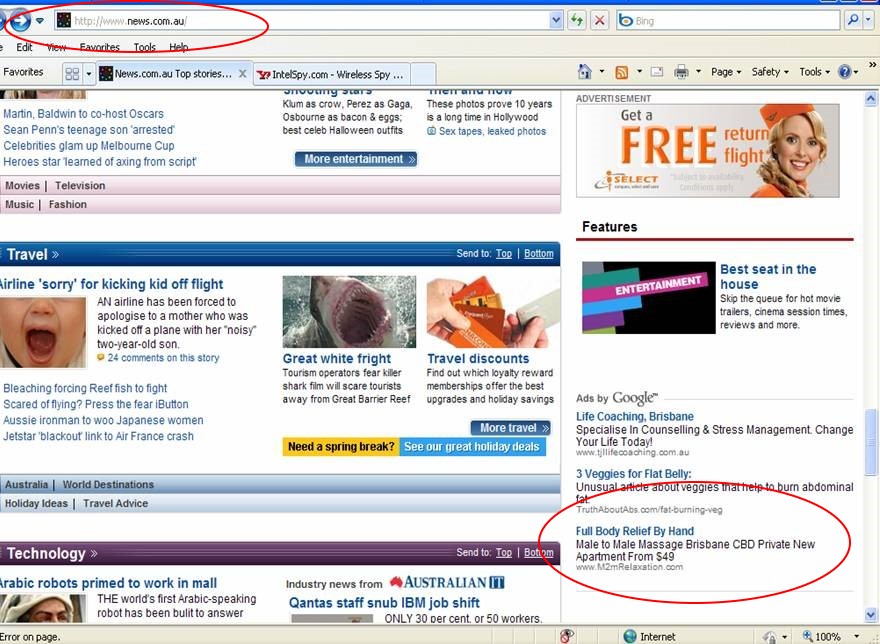Screen dimensions: 880x644
Task: Click the Internet zone globe icon
Action: click(630, 636)
